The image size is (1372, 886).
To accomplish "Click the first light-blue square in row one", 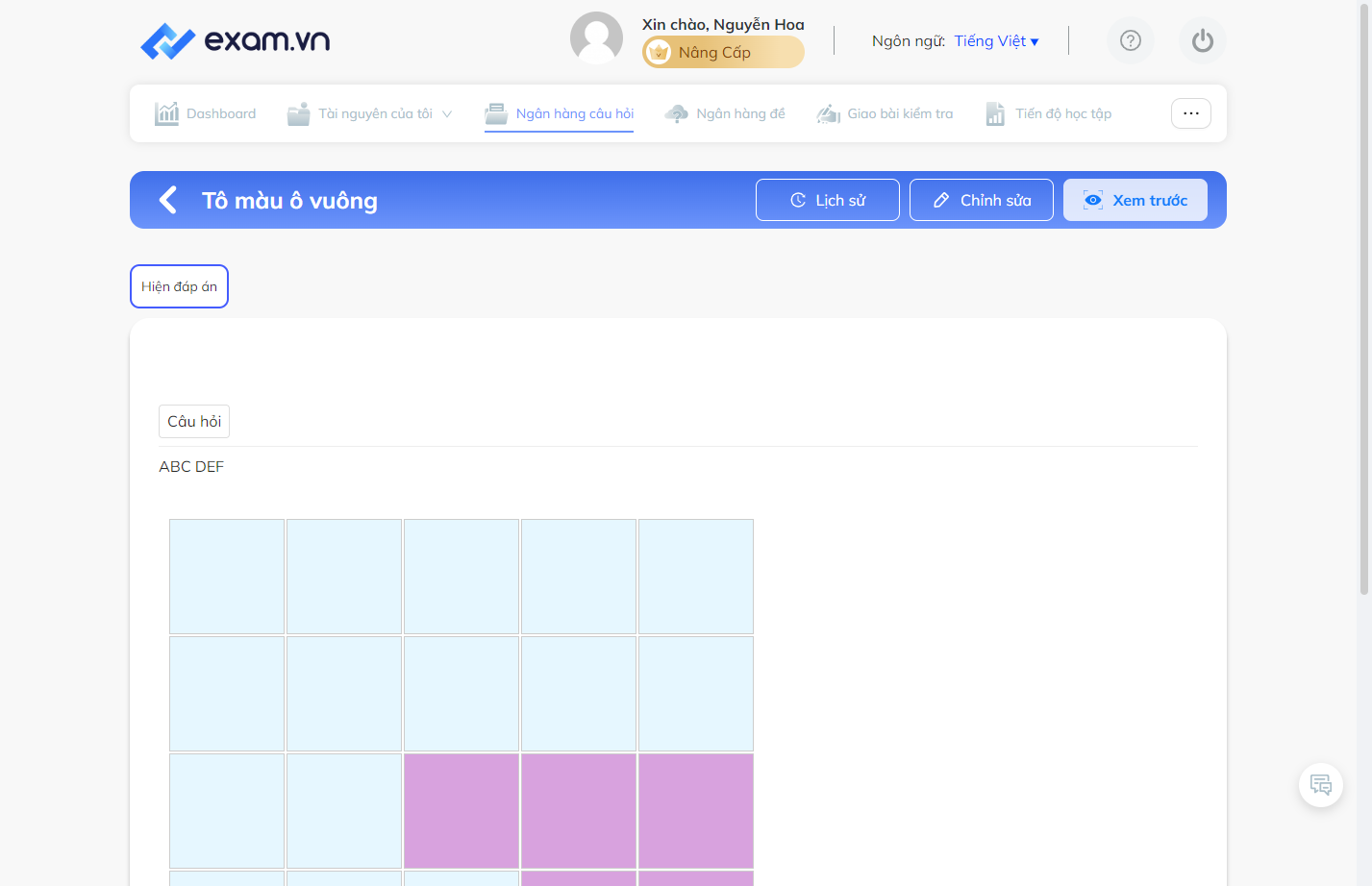I will pyautogui.click(x=227, y=577).
